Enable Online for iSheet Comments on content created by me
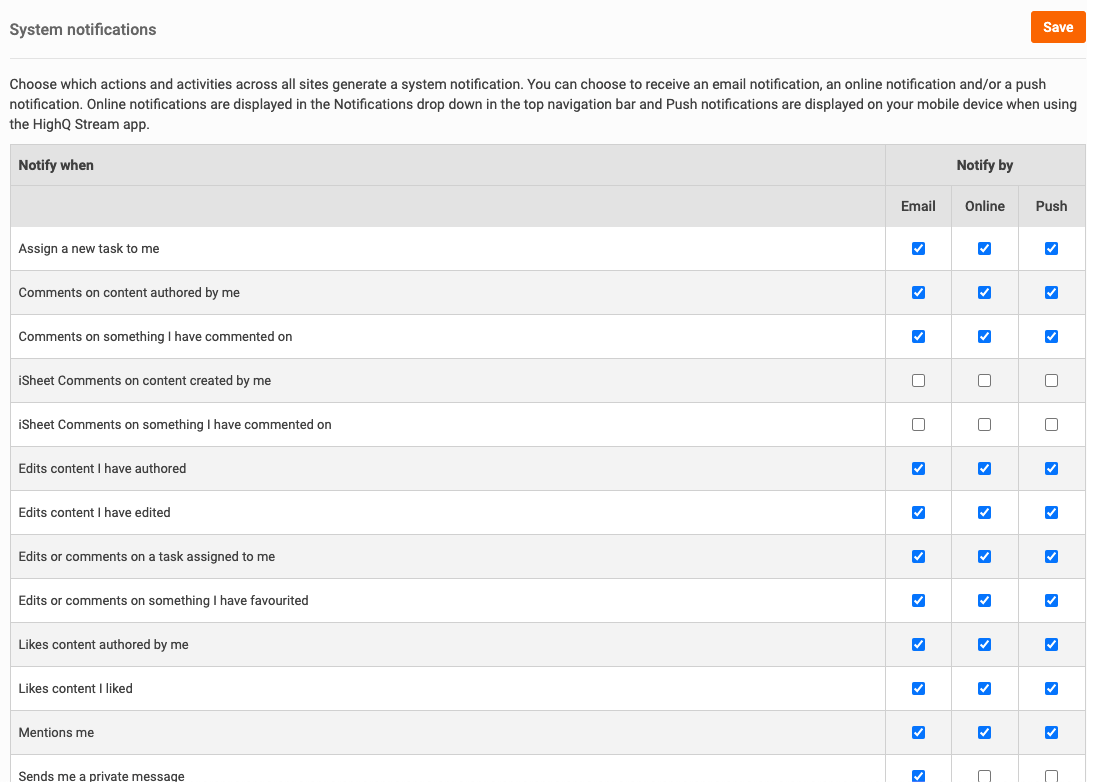The image size is (1096, 782). coord(984,381)
